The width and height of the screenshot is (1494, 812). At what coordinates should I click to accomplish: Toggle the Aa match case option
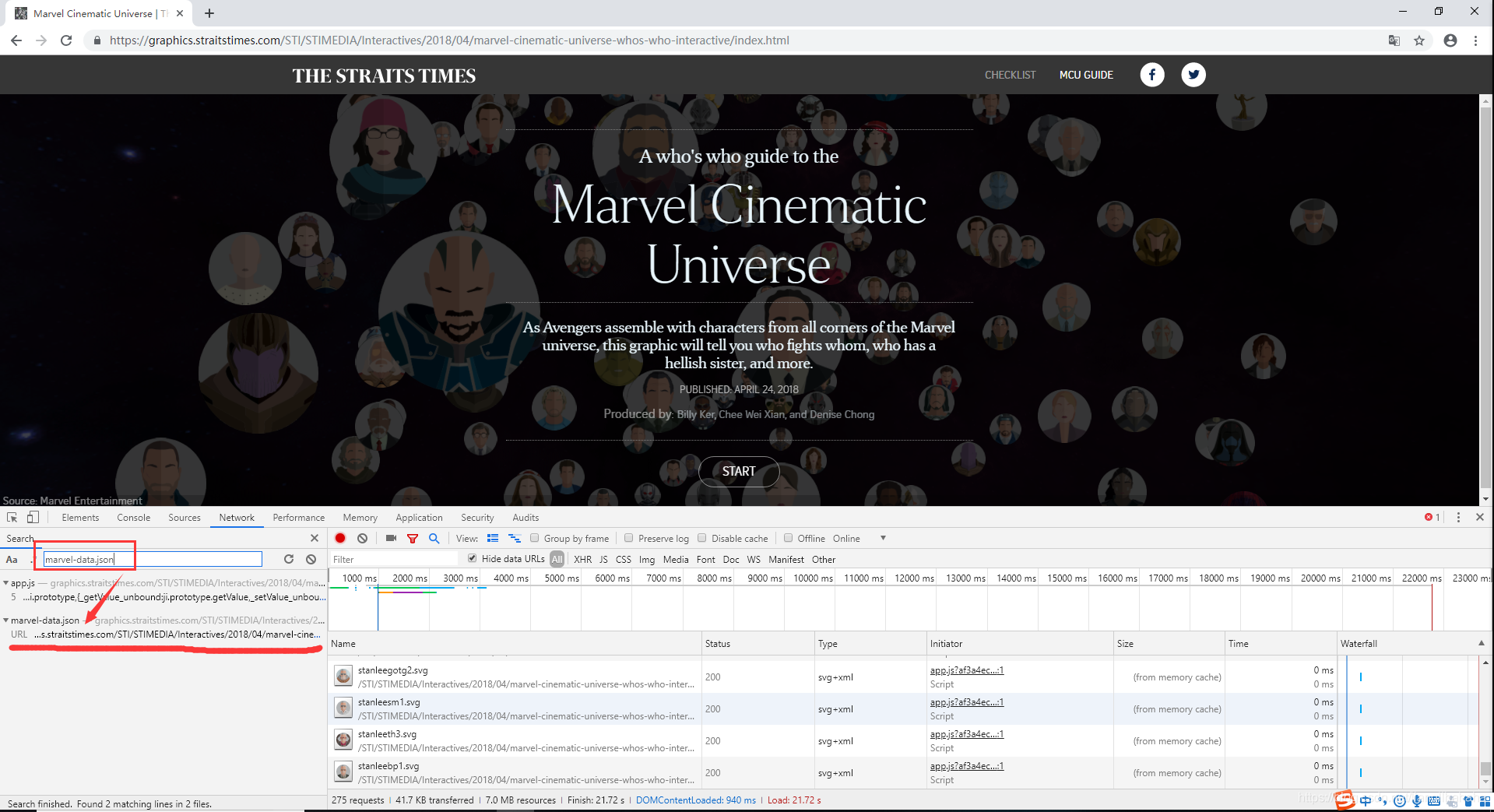click(12, 559)
